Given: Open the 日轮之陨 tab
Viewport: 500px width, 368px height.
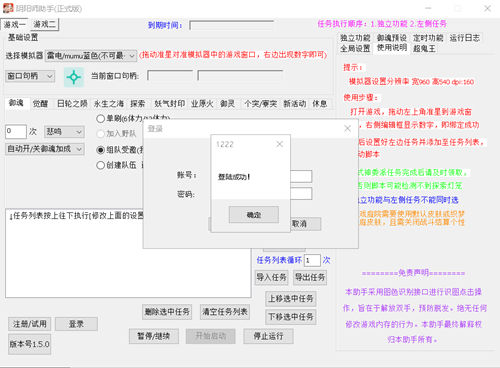Looking at the screenshot, I should coord(72,104).
